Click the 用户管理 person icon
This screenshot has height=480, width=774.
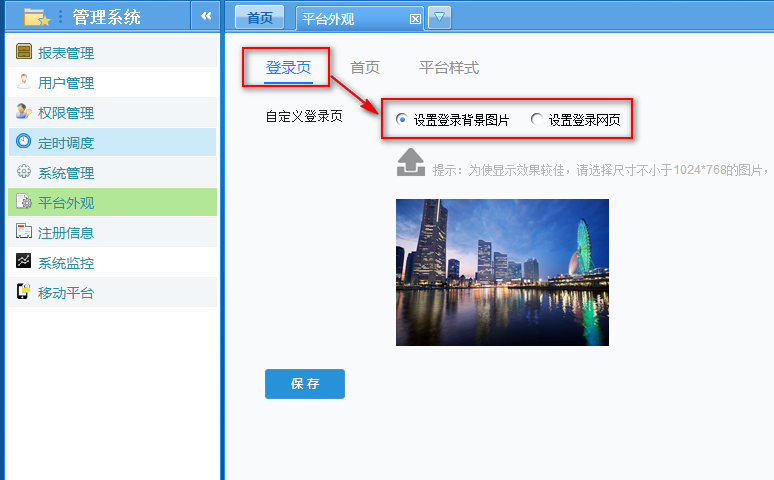(24, 81)
